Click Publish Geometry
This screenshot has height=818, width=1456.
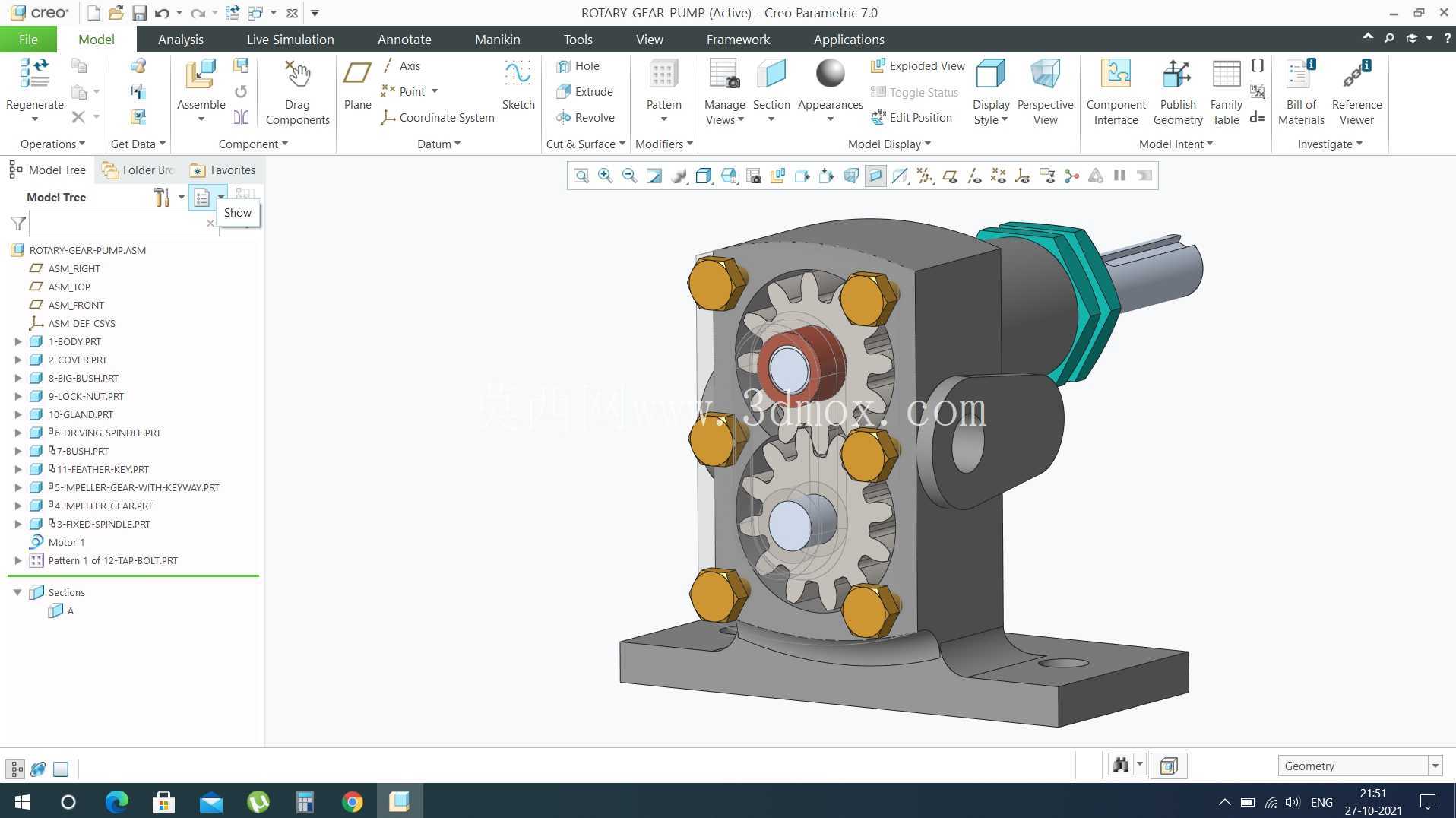coord(1178,91)
